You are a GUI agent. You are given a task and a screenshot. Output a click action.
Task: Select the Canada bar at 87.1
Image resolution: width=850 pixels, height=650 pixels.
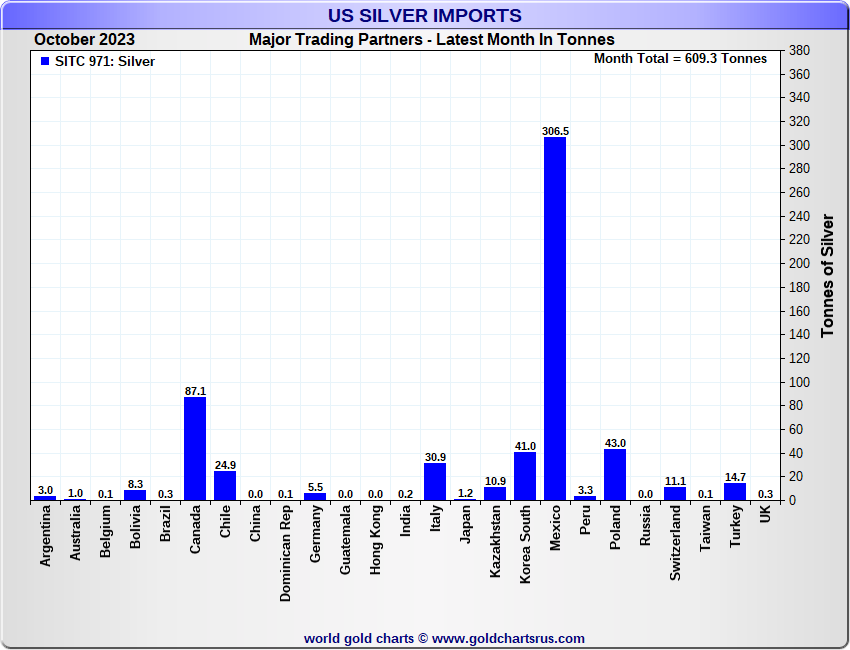tap(195, 448)
